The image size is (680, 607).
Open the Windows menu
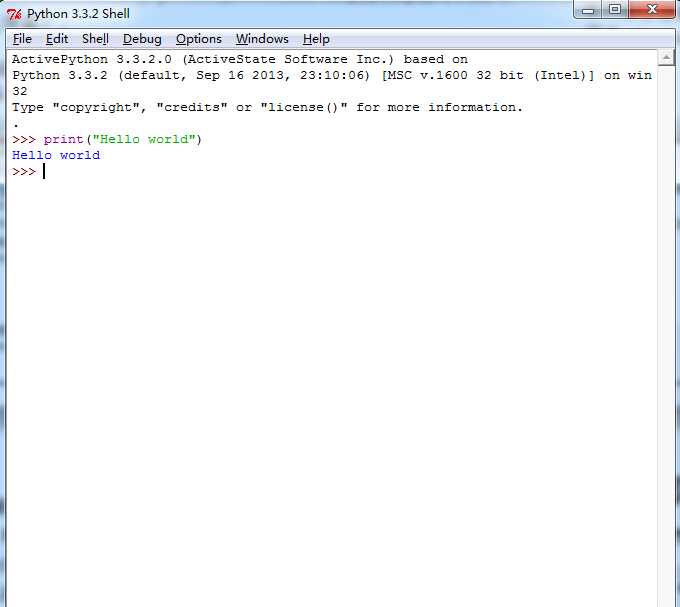pyautogui.click(x=262, y=39)
